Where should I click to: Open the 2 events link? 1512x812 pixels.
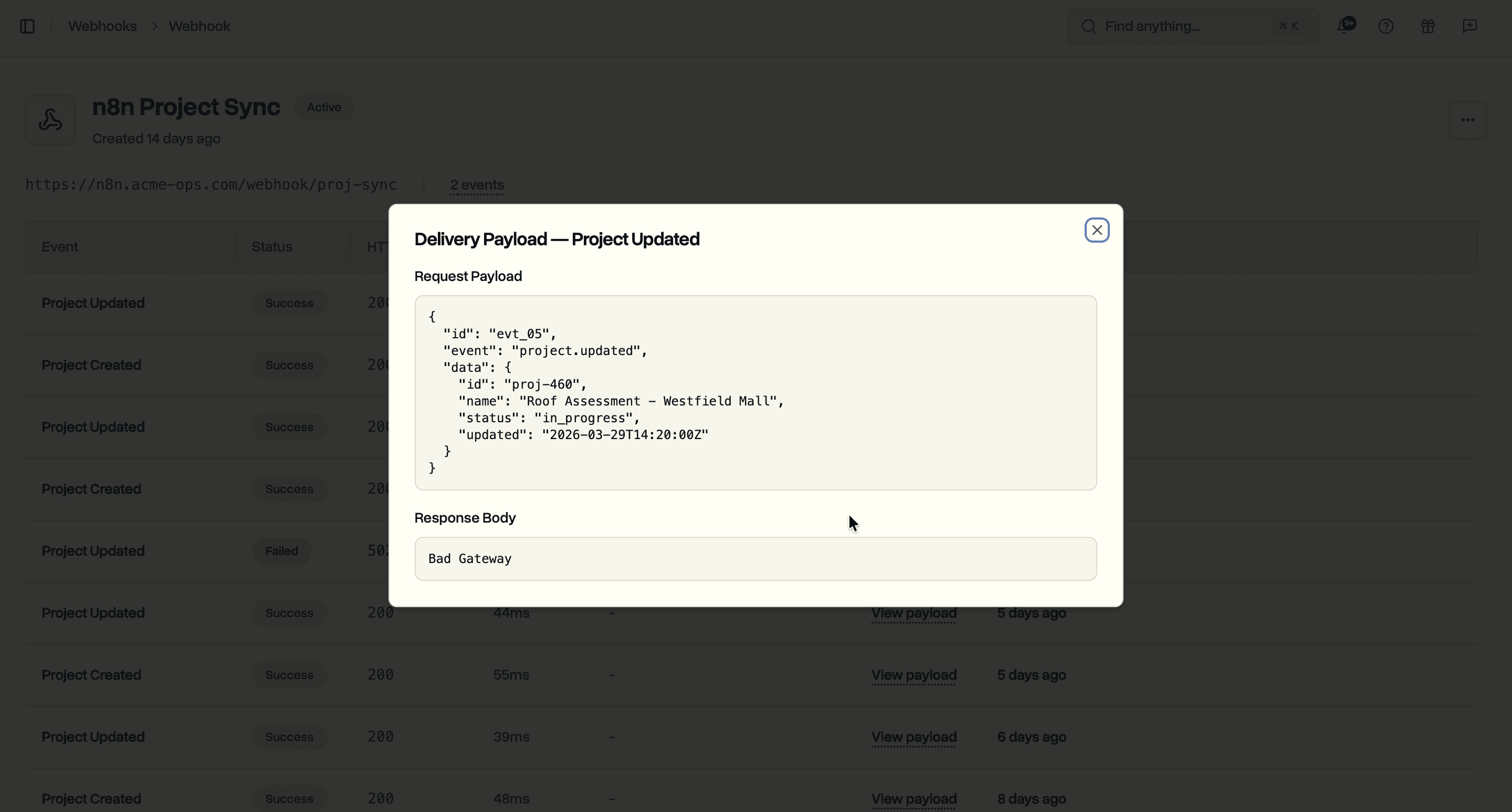(x=476, y=184)
